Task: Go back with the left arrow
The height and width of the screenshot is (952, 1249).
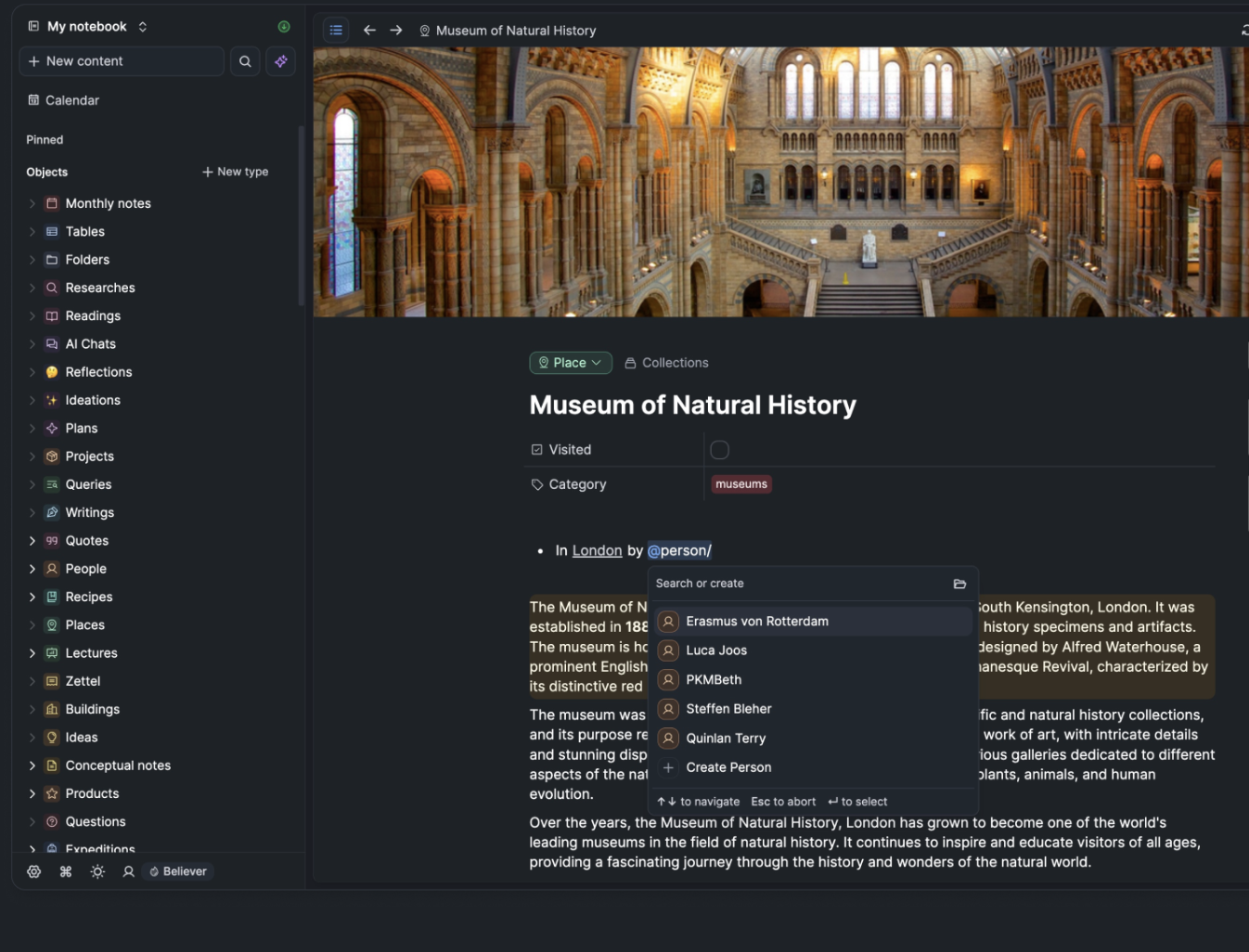Action: [369, 31]
